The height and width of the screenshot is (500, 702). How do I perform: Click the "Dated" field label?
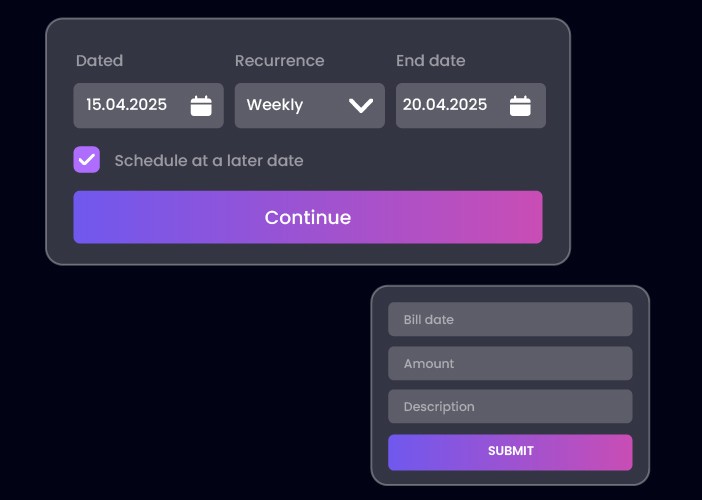99,61
